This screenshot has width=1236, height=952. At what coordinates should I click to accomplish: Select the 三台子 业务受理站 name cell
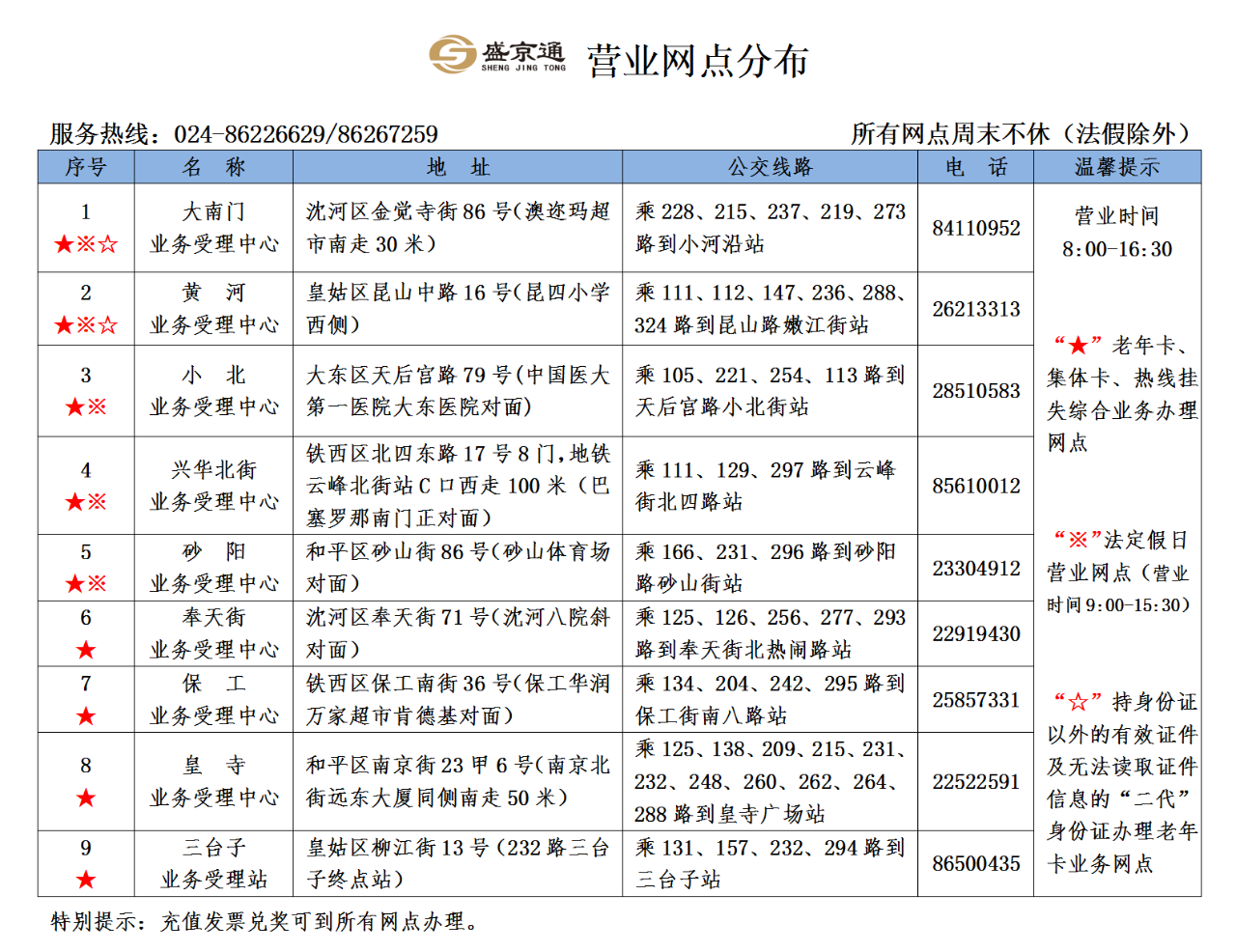click(x=213, y=863)
